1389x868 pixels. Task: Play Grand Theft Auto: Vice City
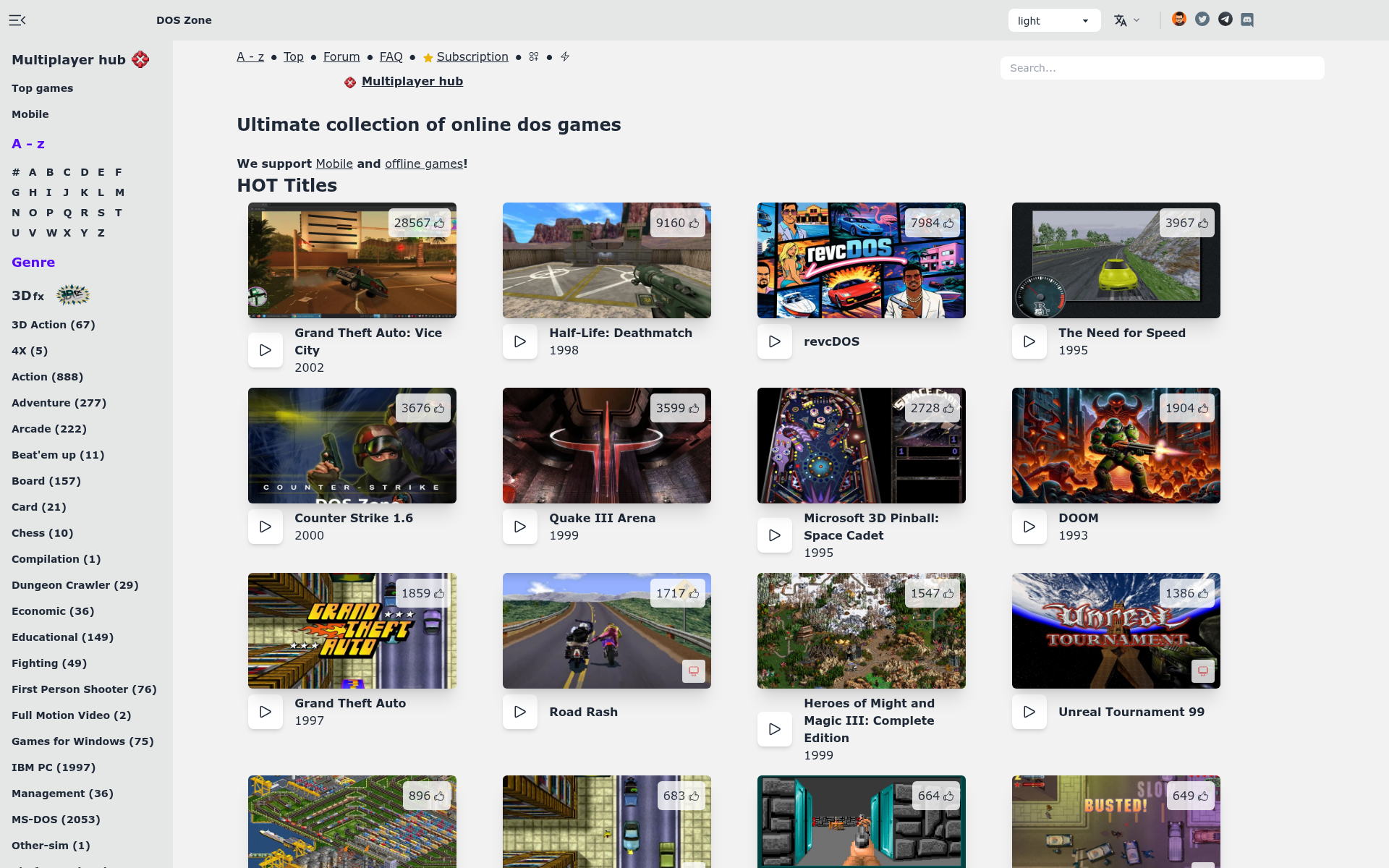266,350
